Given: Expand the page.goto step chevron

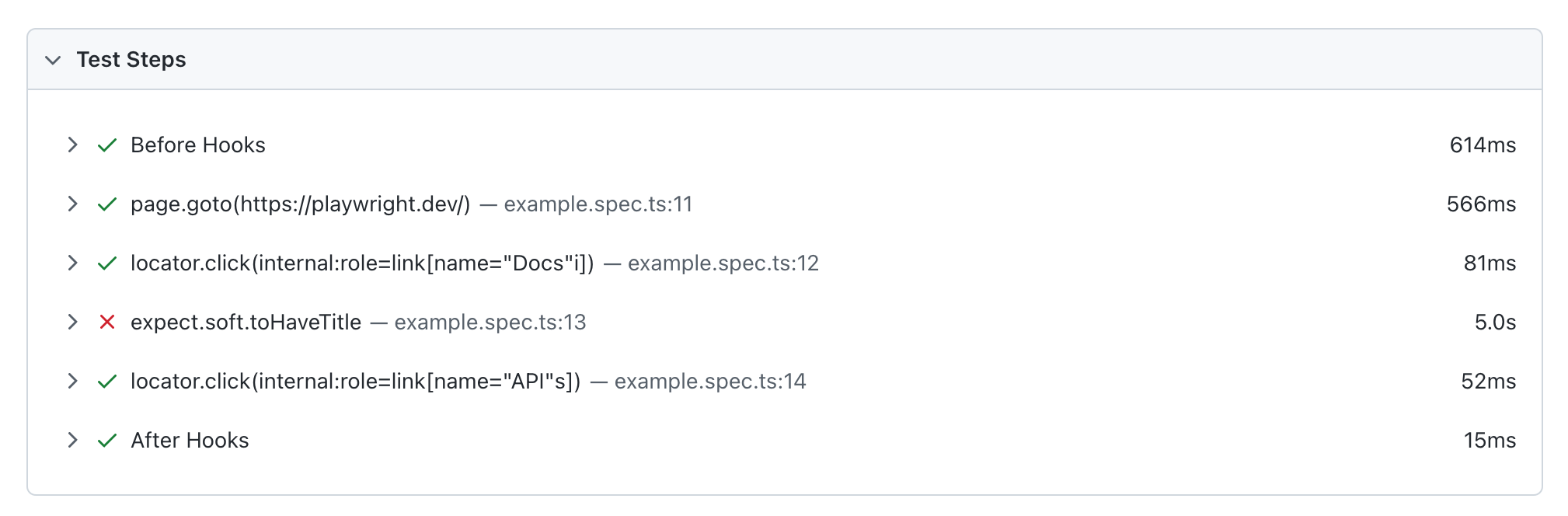Looking at the screenshot, I should (x=72, y=204).
